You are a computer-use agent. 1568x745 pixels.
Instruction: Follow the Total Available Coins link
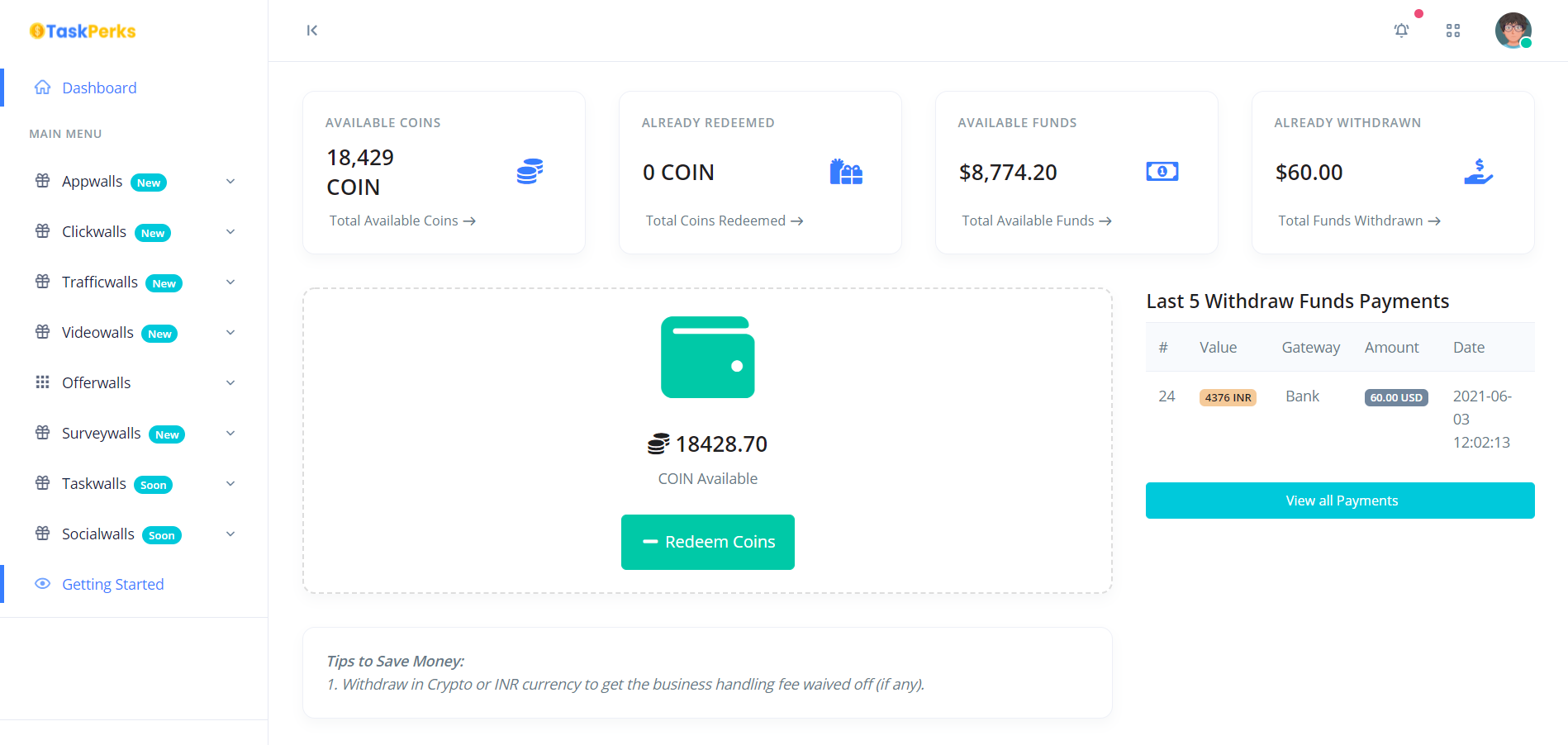(402, 221)
